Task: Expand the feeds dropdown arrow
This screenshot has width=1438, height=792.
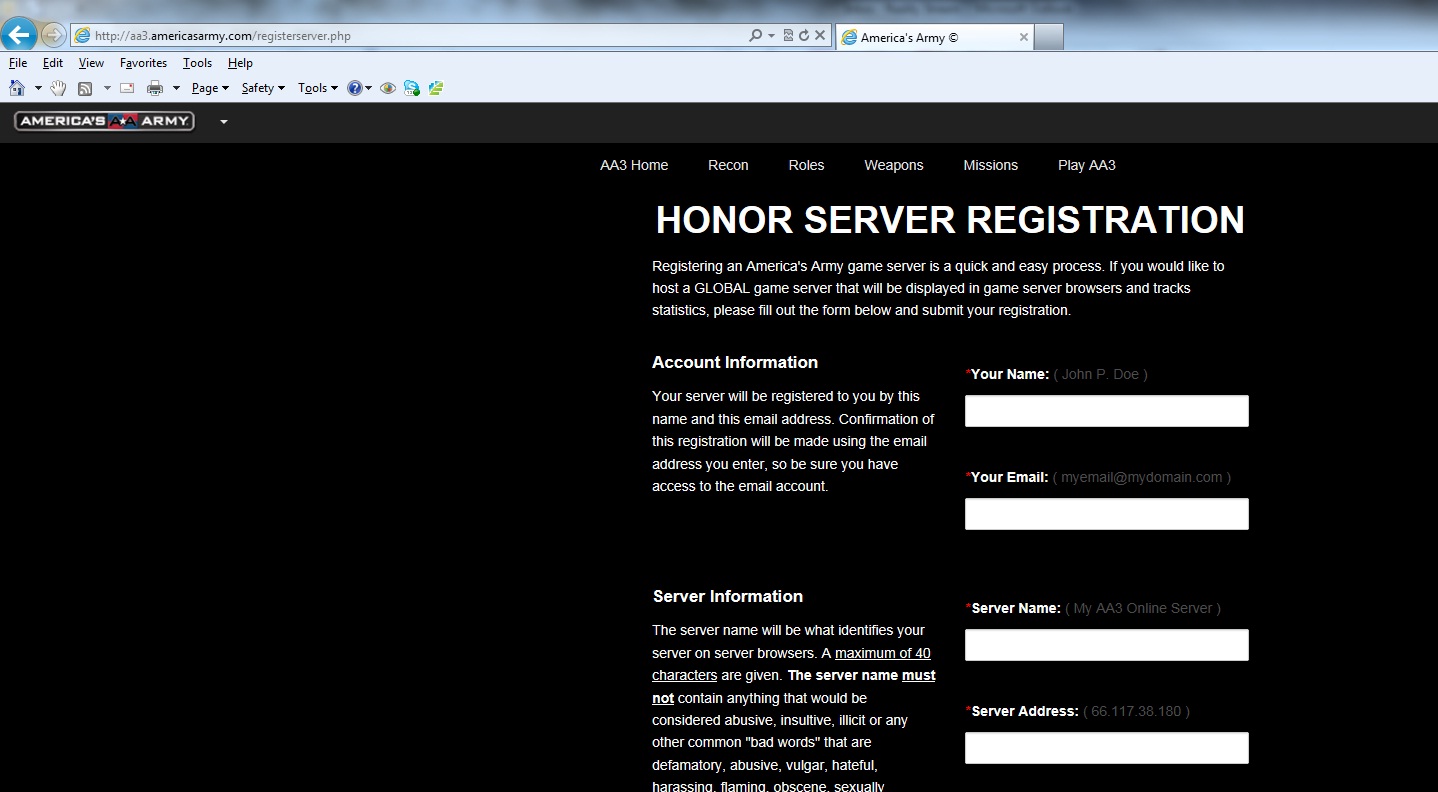Action: [107, 88]
